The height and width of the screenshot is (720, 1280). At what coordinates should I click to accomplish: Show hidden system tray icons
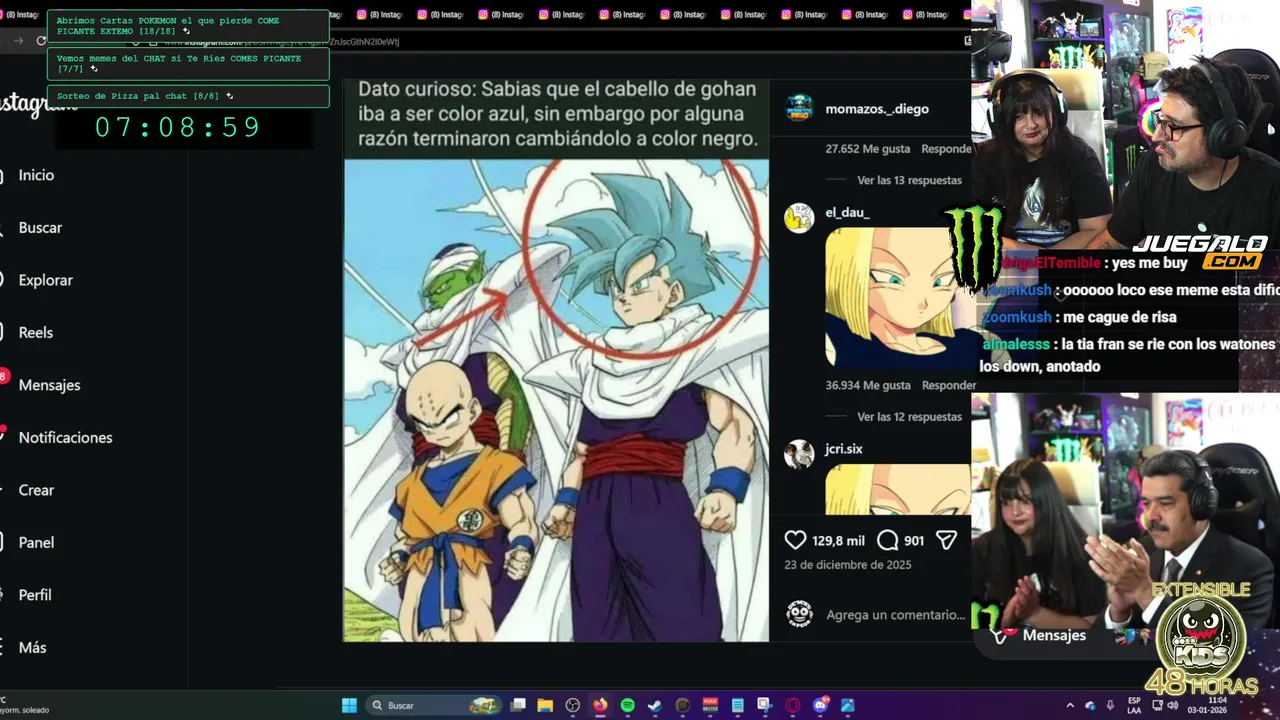tap(1070, 705)
